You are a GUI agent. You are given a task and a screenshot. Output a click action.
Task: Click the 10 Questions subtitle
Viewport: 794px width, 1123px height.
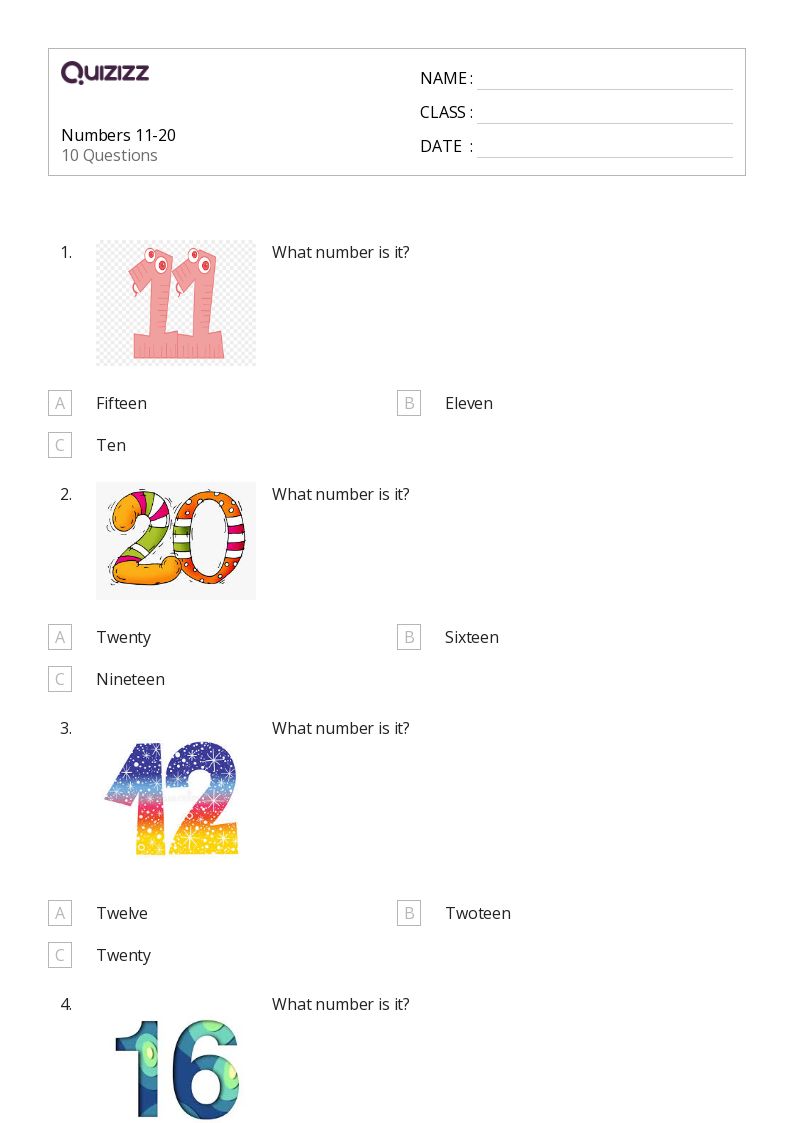tap(110, 155)
